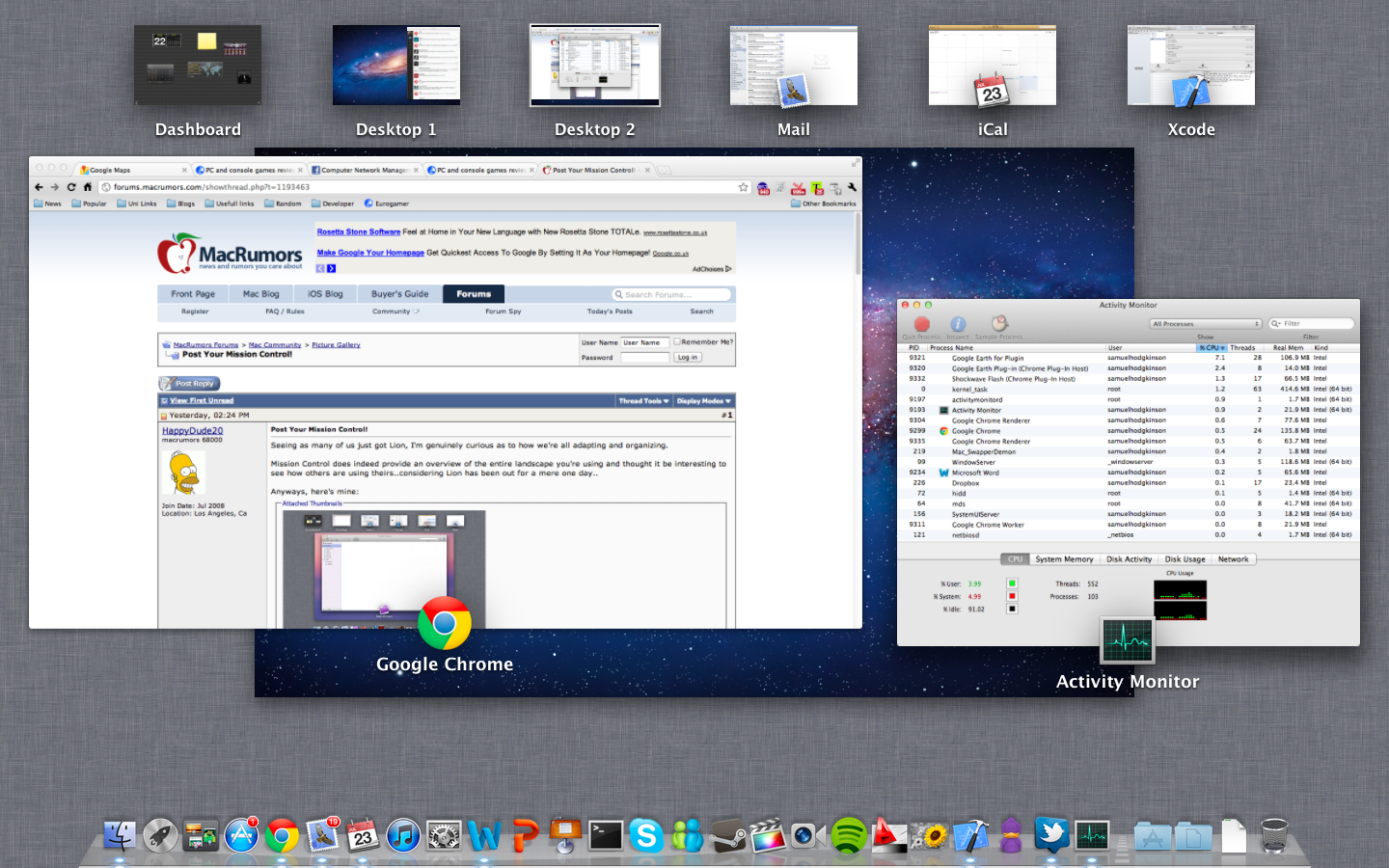Switch to the Desktop 1 space
Viewport: 1389px width, 868px height.
coord(396,65)
